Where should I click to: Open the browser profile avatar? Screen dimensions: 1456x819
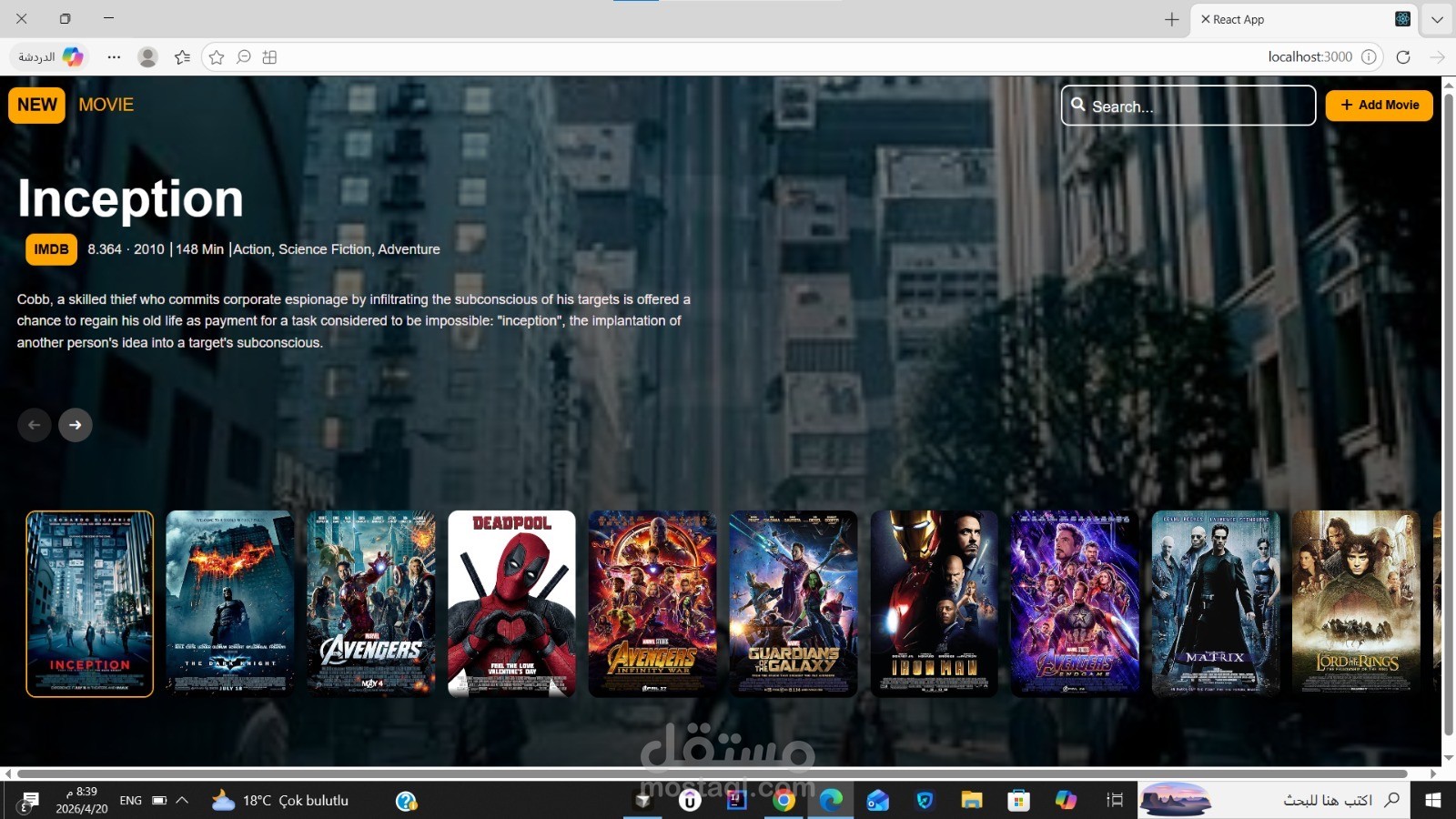[x=147, y=56]
